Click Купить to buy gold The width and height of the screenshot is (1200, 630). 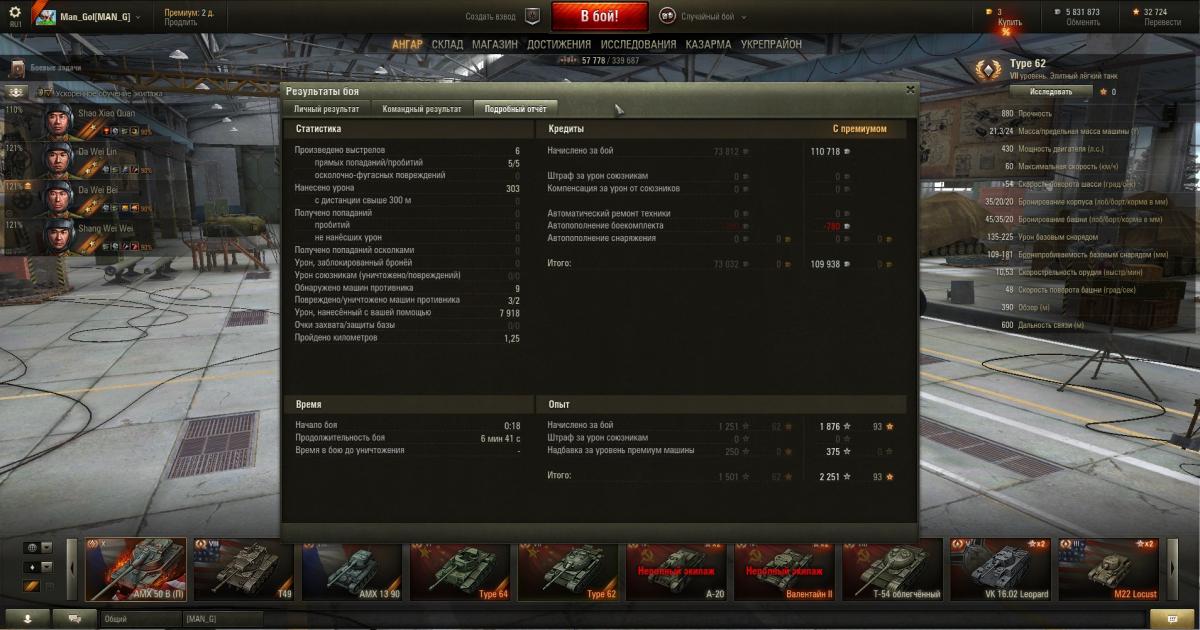click(1009, 22)
